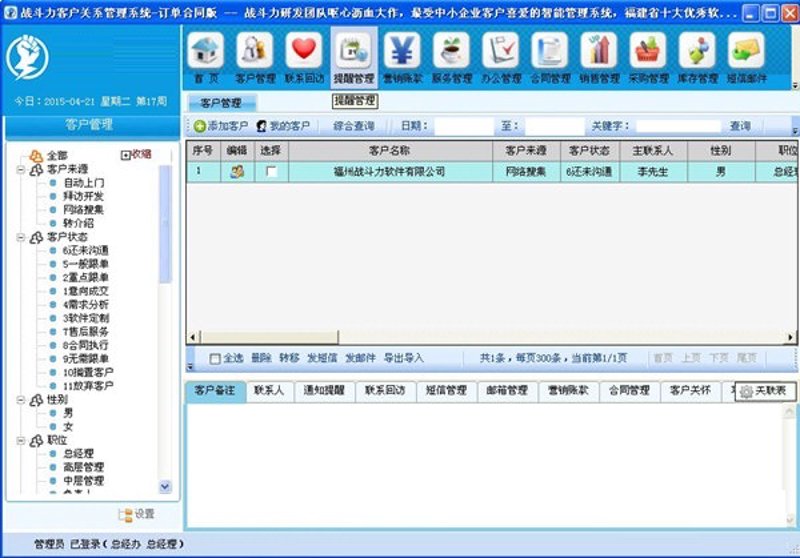Screen dimensions: 800x558
Task: Switch to the 邮箱管理 tab
Action: click(507, 391)
